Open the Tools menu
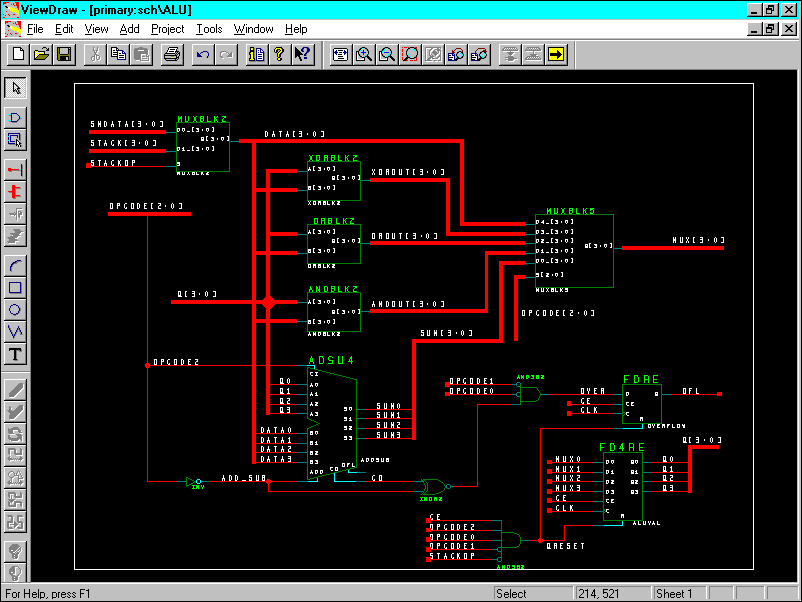The width and height of the screenshot is (802, 602). tap(209, 29)
